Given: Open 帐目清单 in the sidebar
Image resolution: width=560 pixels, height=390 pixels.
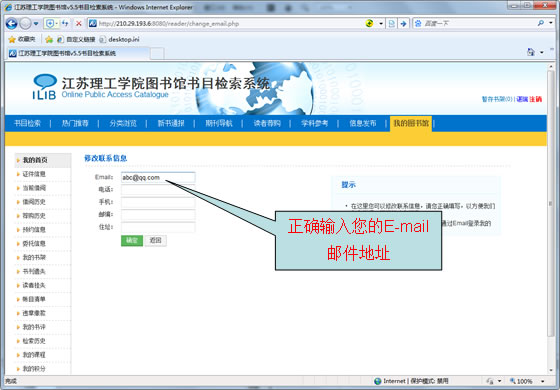Looking at the screenshot, I should pyautogui.click(x=34, y=299).
